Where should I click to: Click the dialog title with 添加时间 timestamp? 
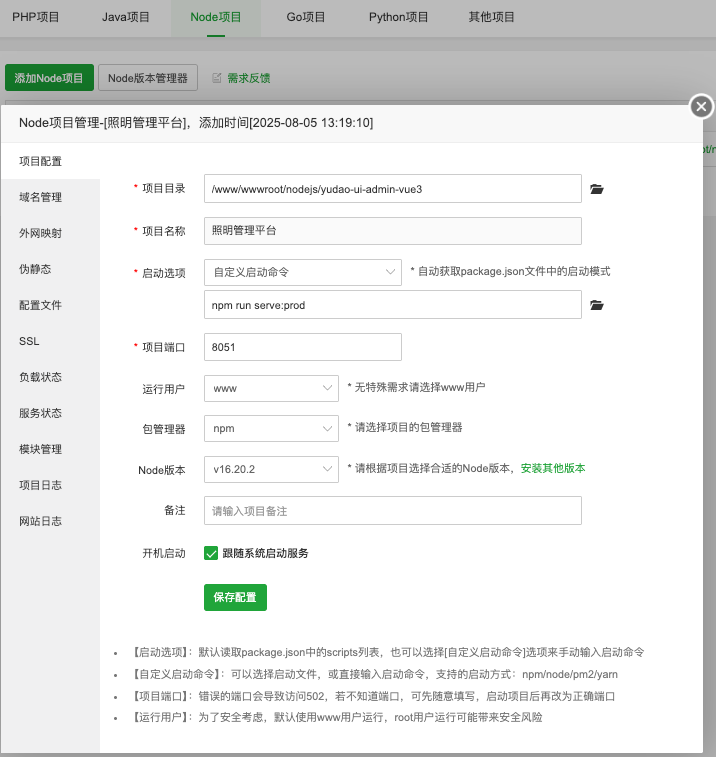pos(196,123)
